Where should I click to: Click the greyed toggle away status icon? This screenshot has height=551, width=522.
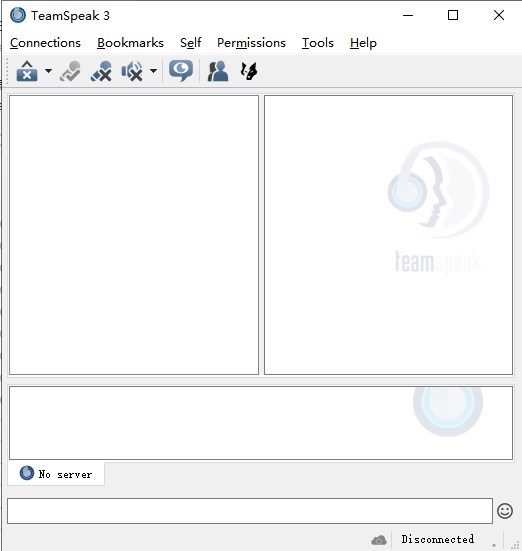click(70, 71)
